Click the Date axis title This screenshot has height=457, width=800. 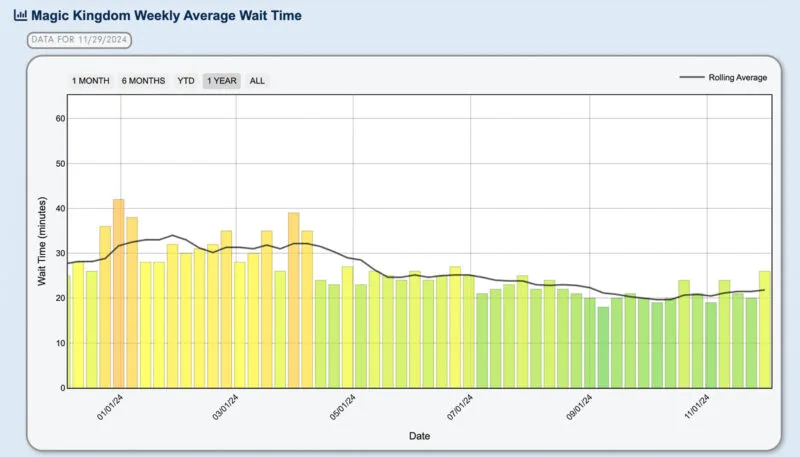(419, 436)
